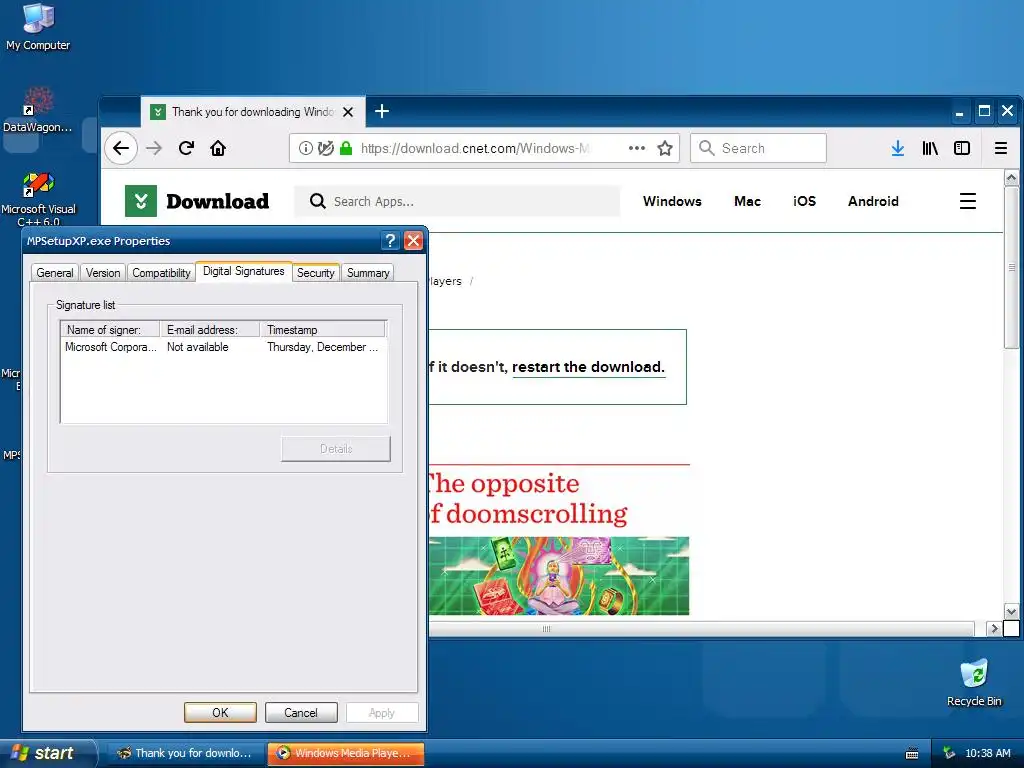Click the 'Name of signer:' column header

pyautogui.click(x=110, y=329)
